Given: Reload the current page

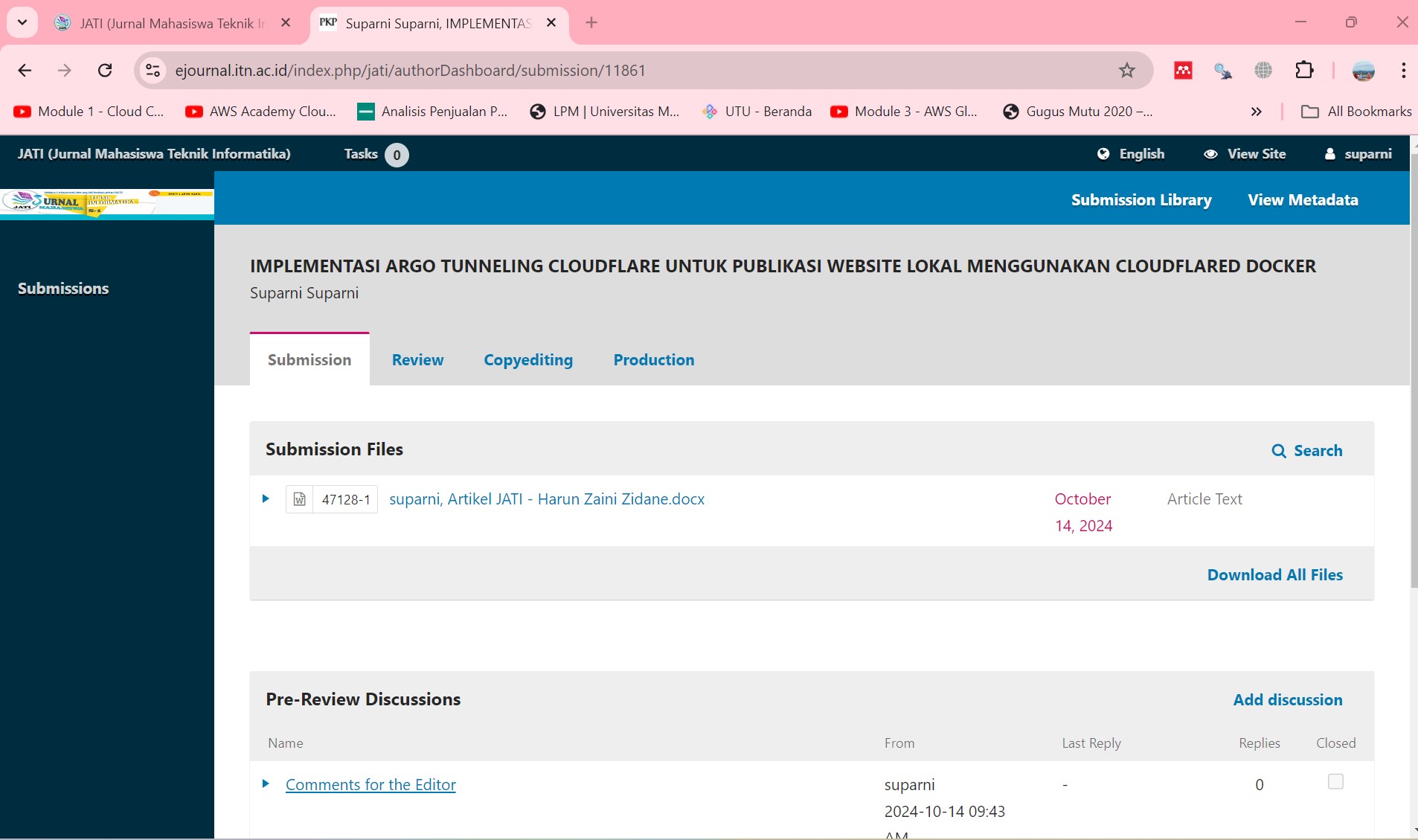Looking at the screenshot, I should coord(105,70).
